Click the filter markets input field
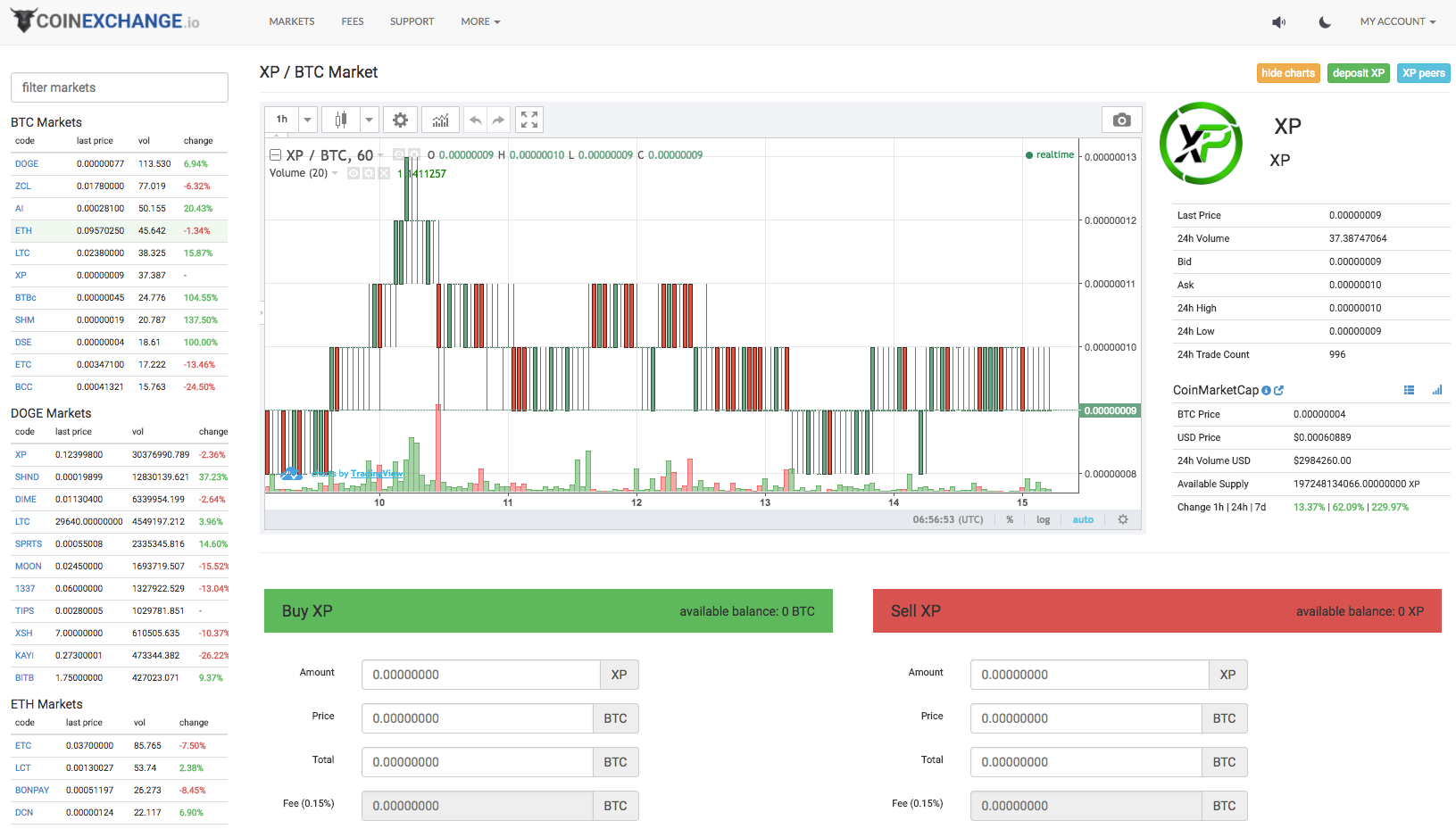 pyautogui.click(x=120, y=87)
